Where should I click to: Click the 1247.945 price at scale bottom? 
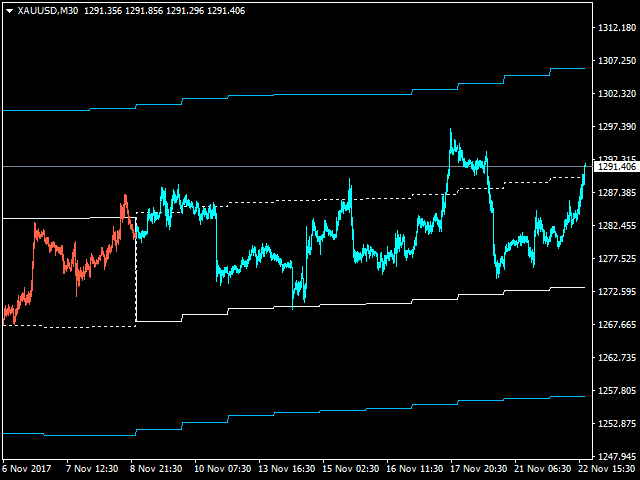coord(614,457)
